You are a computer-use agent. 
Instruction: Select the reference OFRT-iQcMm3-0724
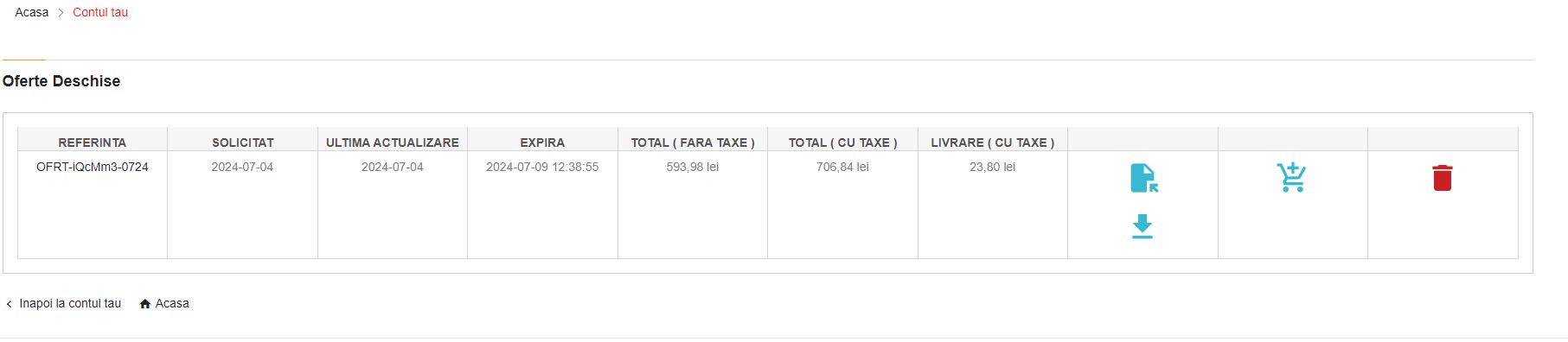click(93, 167)
